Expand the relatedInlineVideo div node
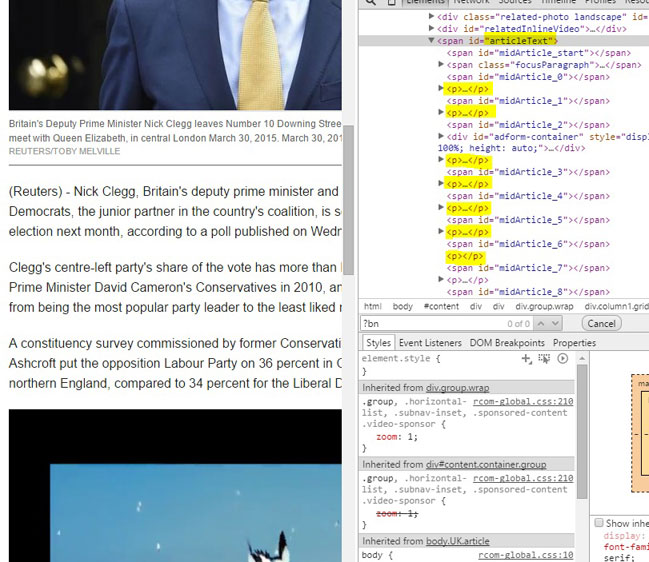 pyautogui.click(x=431, y=28)
